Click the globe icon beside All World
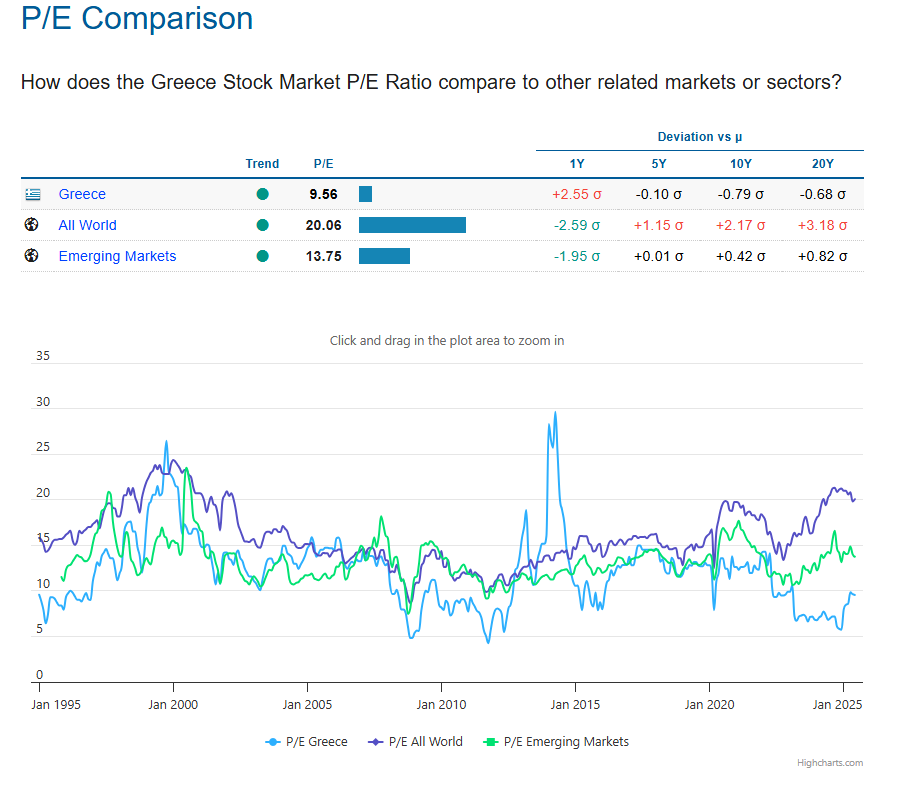921x786 pixels. point(32,225)
